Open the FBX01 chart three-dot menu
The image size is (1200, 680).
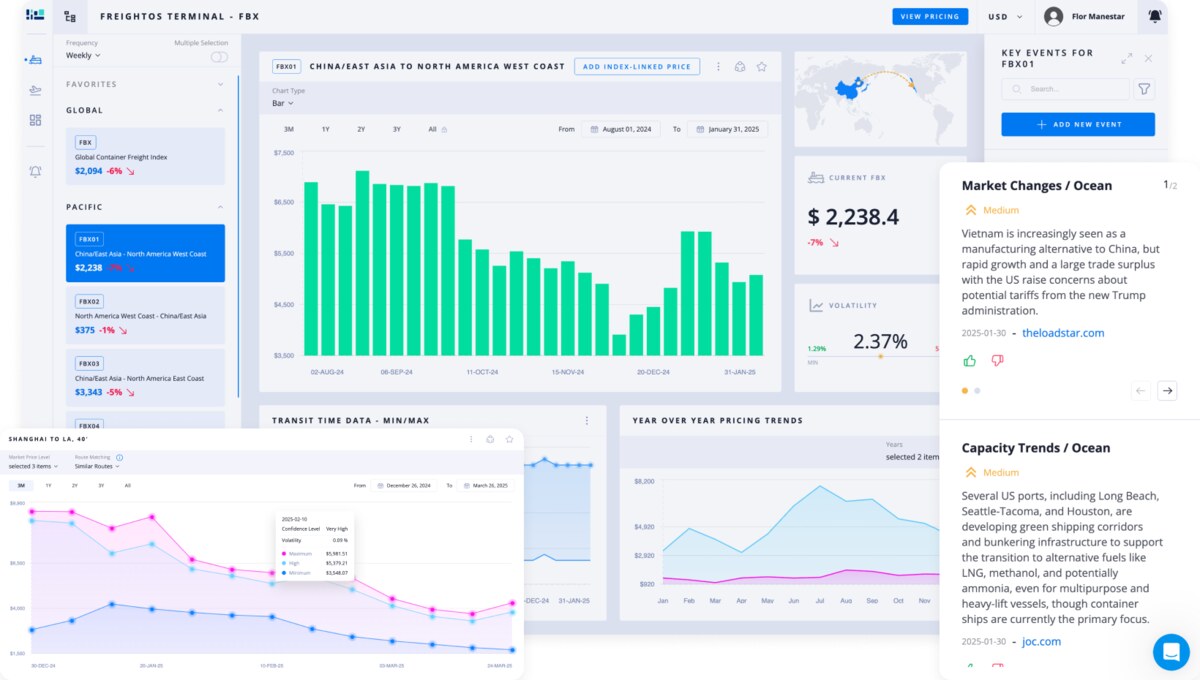[718, 67]
